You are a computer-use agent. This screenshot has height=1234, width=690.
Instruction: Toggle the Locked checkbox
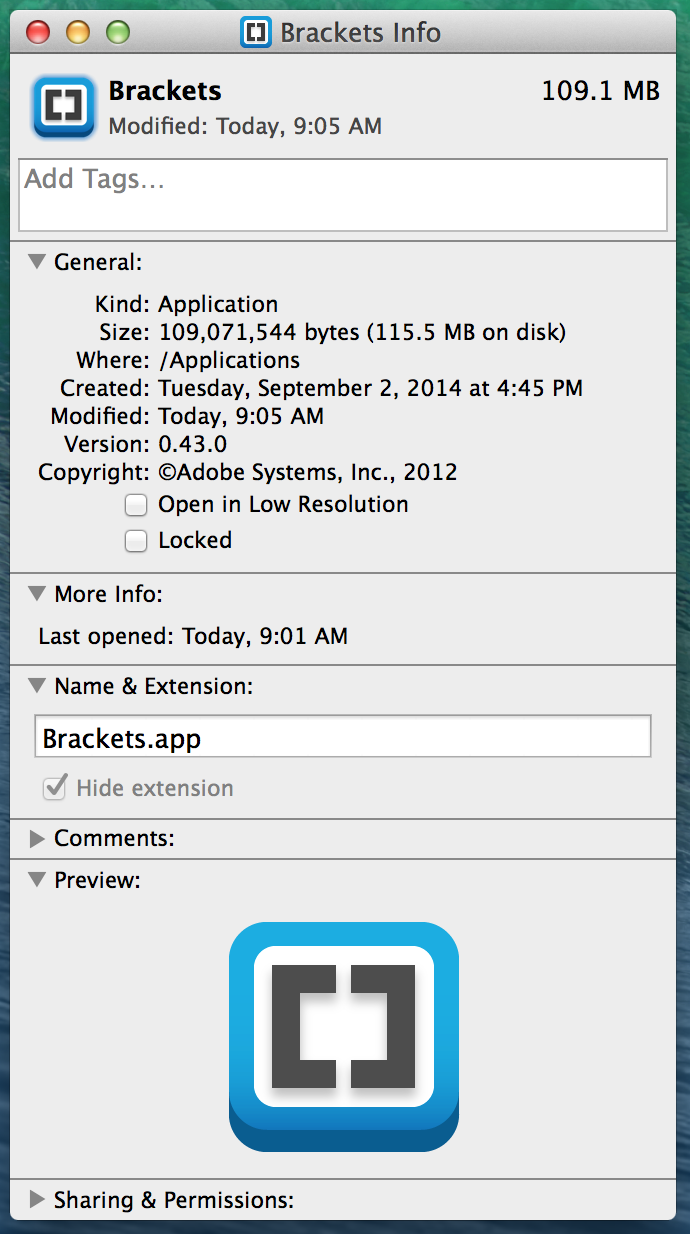pyautogui.click(x=135, y=541)
